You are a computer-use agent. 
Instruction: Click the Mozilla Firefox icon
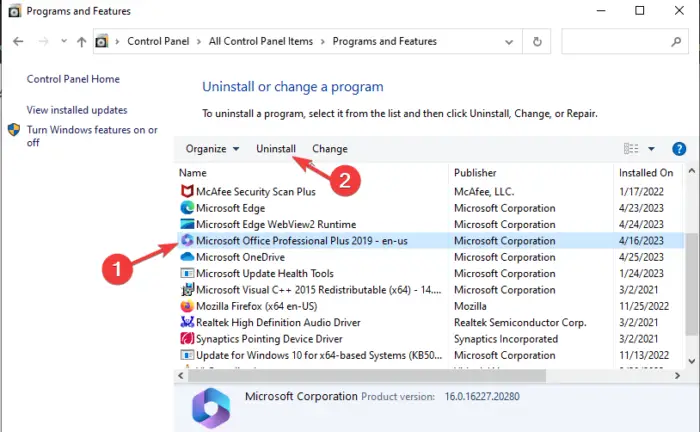click(x=187, y=306)
